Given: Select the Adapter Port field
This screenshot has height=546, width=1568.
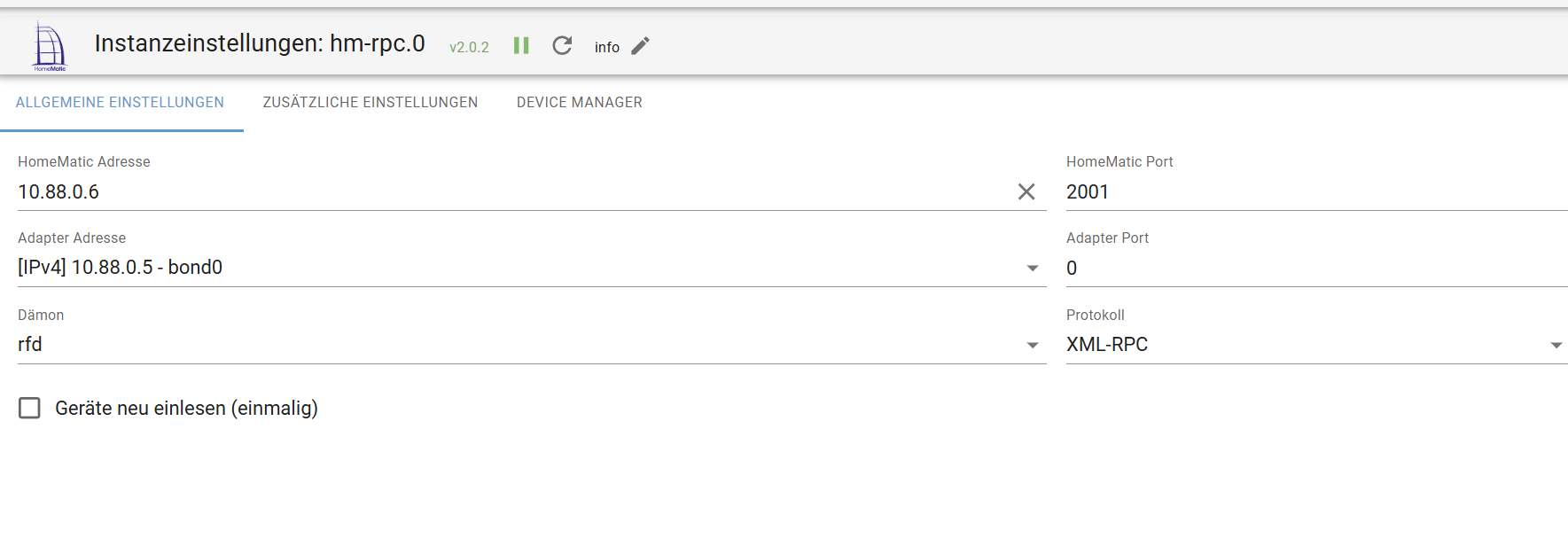Looking at the screenshot, I should tap(1312, 268).
